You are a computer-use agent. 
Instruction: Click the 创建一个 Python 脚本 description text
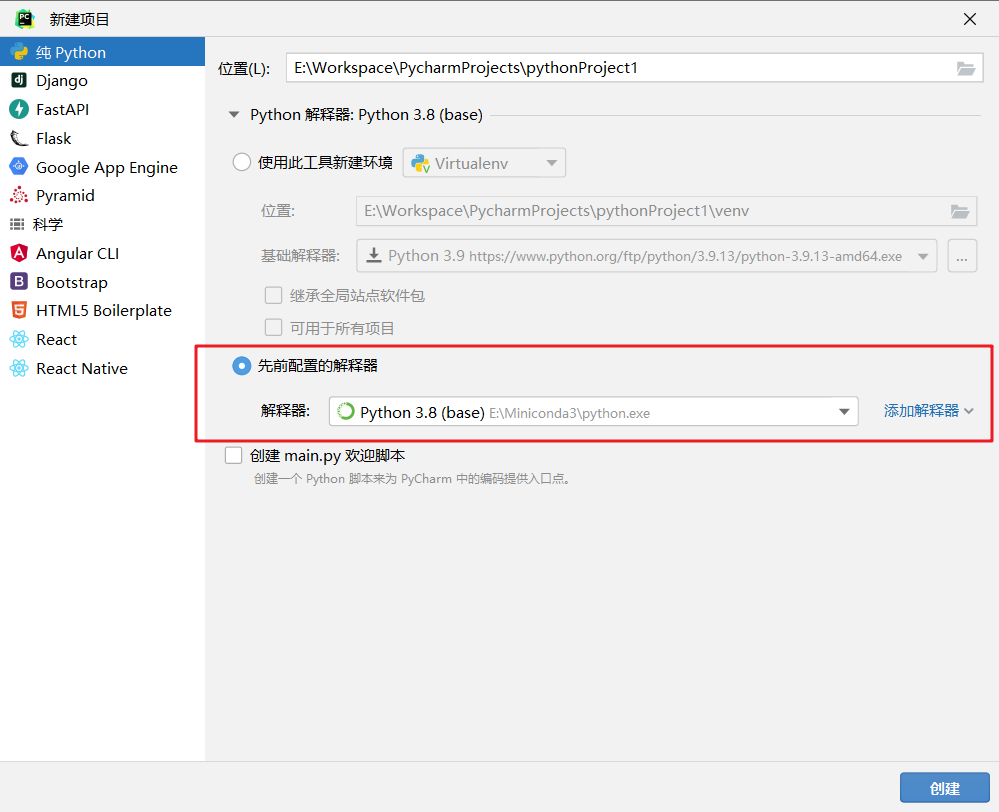pos(412,479)
